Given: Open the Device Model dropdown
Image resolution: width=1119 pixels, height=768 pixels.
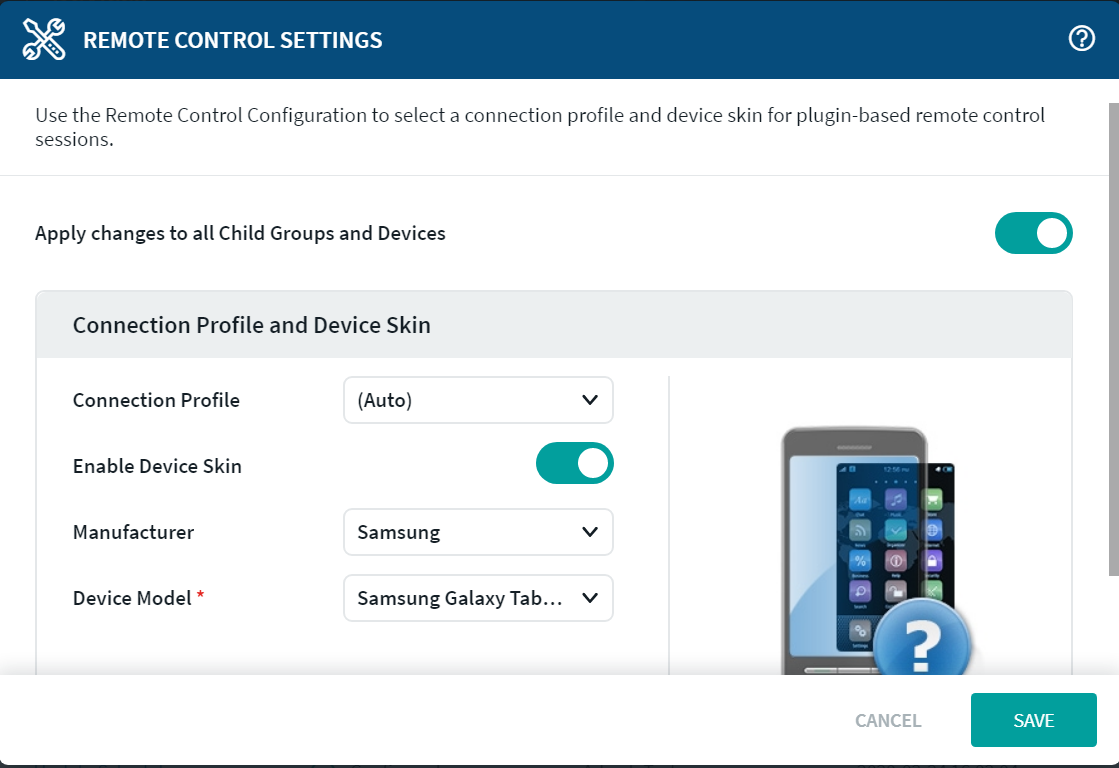Looking at the screenshot, I should (x=478, y=598).
